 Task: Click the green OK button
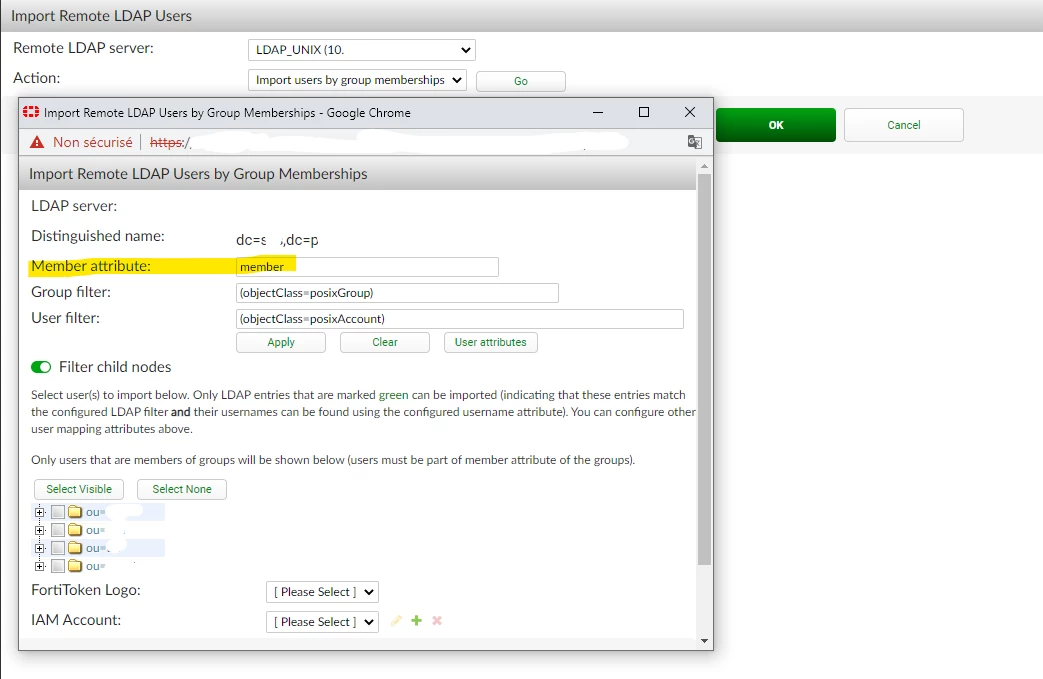[776, 125]
